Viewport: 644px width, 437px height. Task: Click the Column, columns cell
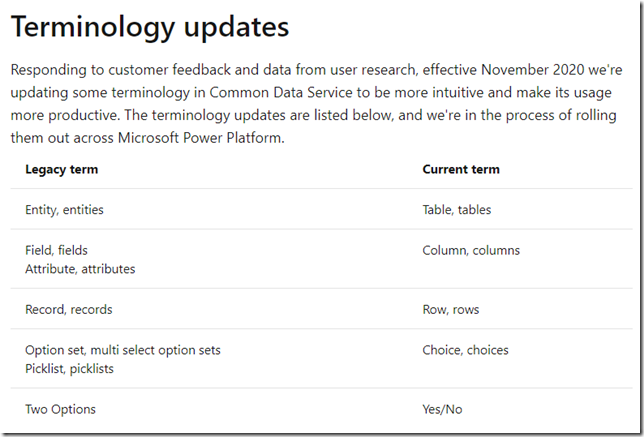tap(471, 250)
